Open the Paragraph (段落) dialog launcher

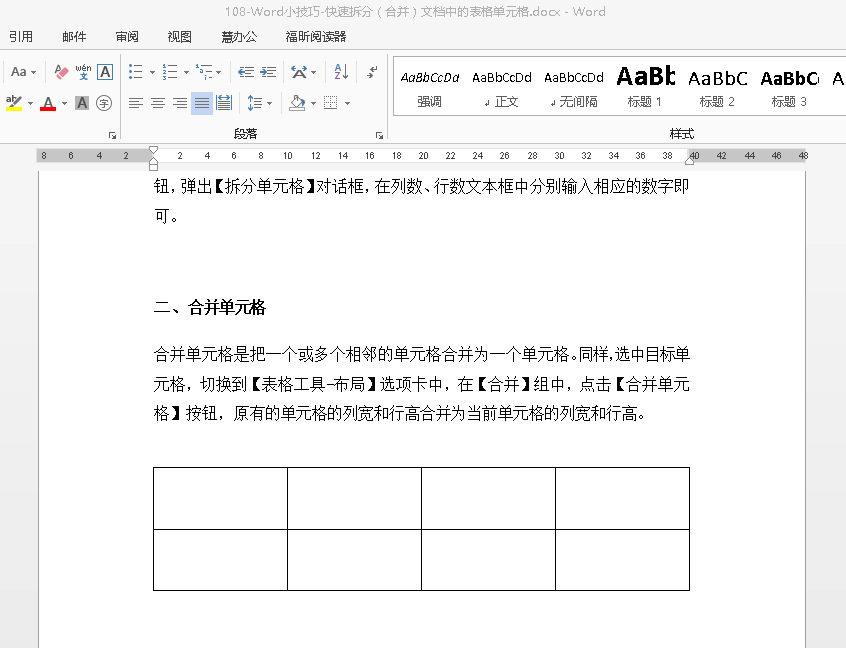tap(379, 135)
